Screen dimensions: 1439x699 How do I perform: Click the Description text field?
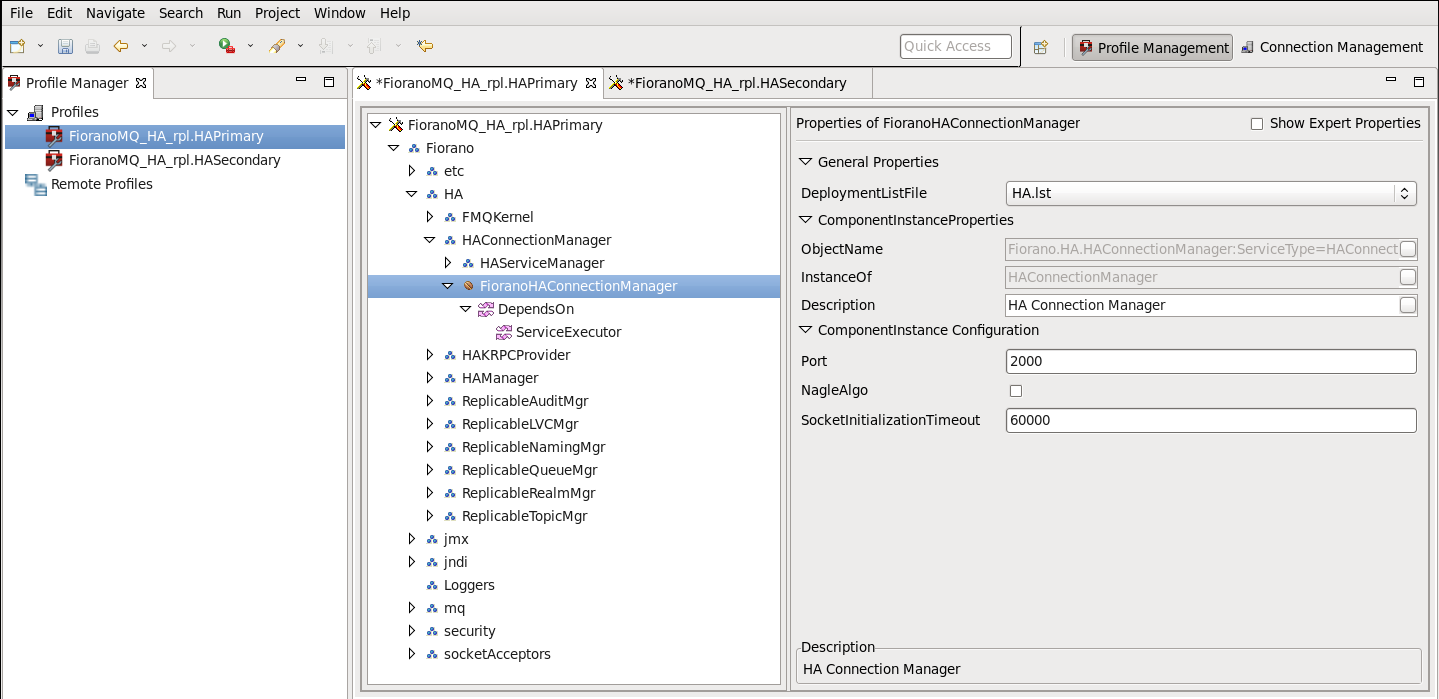1203,305
